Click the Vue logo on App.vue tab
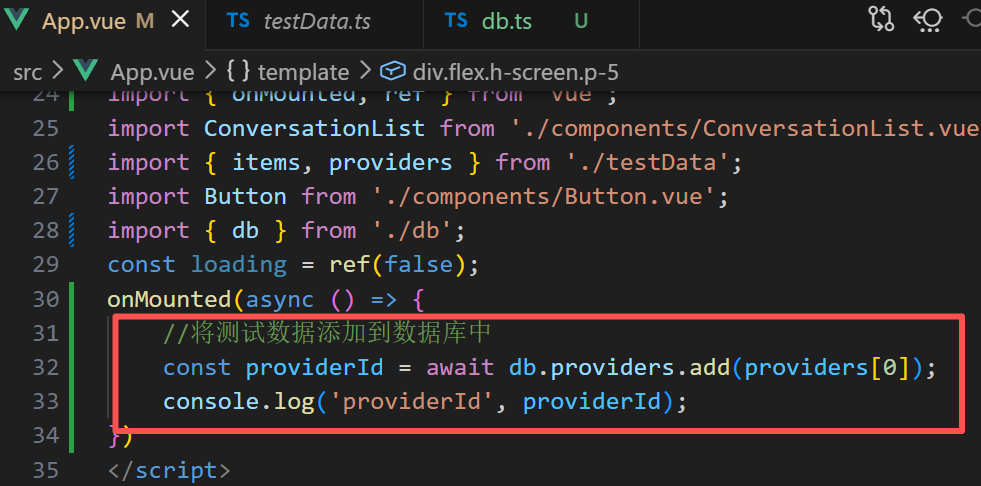Viewport: 981px width, 486px height. [16, 19]
